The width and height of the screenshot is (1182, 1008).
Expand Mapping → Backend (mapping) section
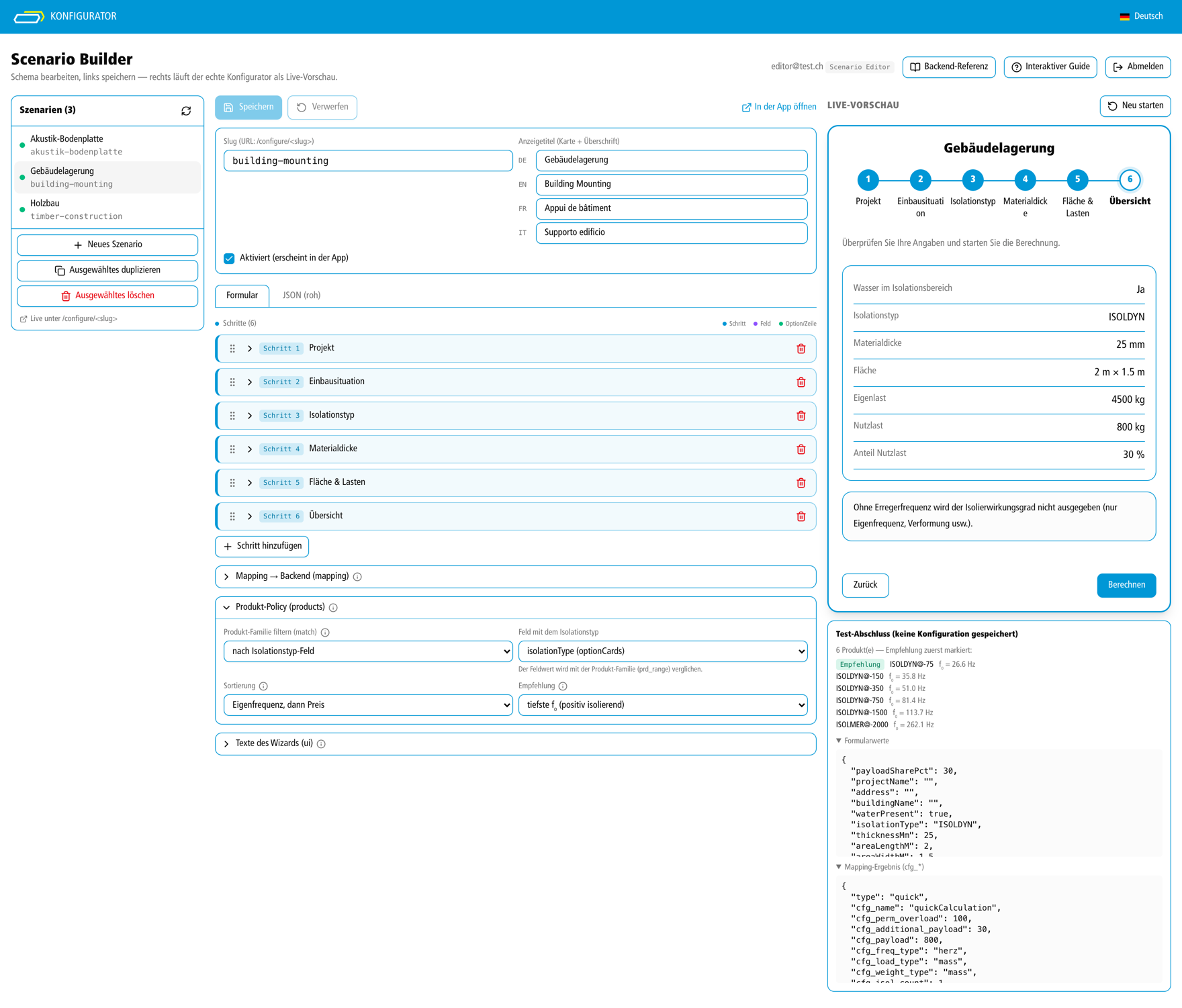(x=516, y=577)
